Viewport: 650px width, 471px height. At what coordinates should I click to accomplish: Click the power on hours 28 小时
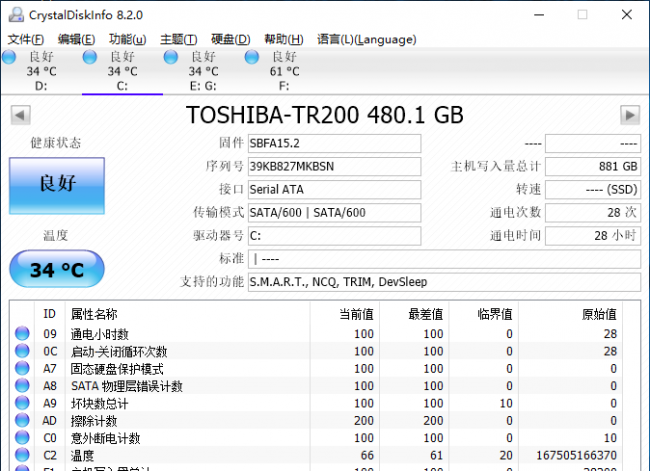tap(593, 236)
